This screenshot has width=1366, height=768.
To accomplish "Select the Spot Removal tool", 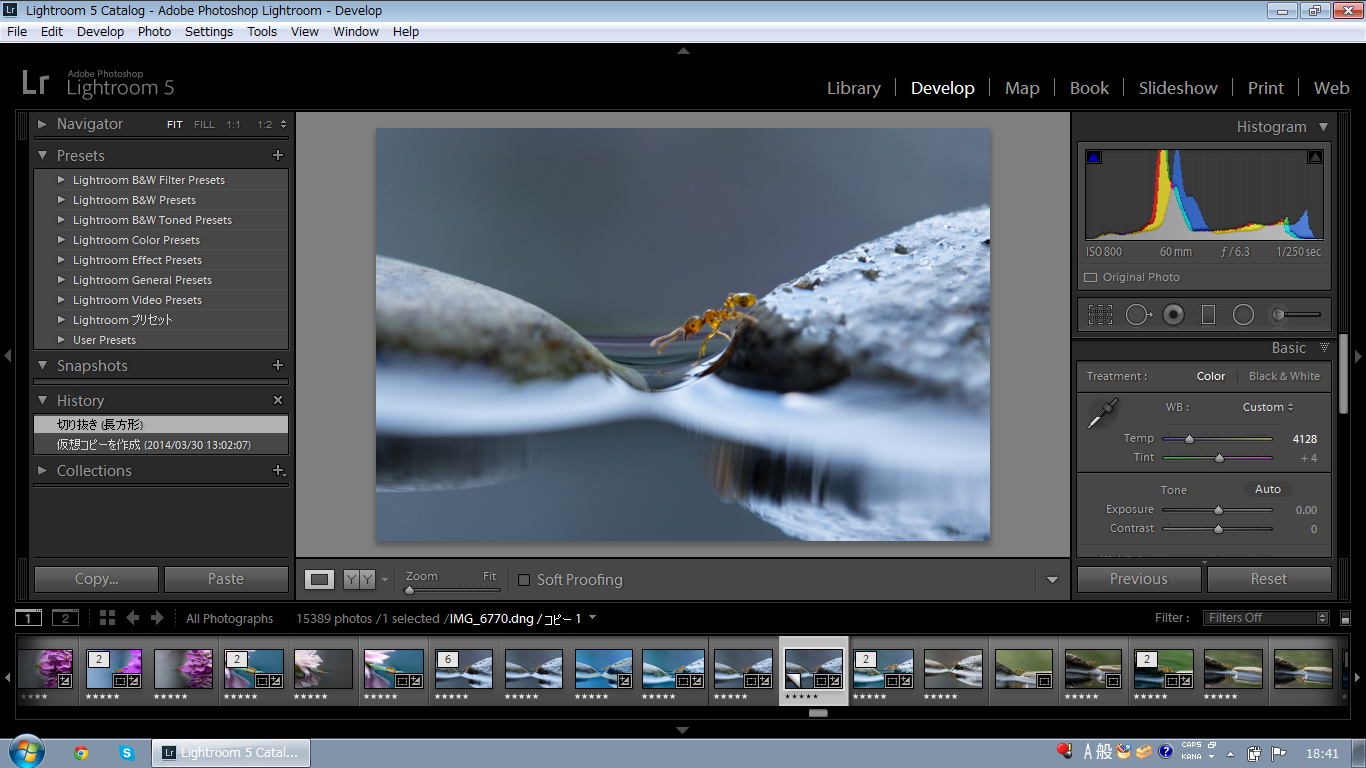I will (1138, 315).
